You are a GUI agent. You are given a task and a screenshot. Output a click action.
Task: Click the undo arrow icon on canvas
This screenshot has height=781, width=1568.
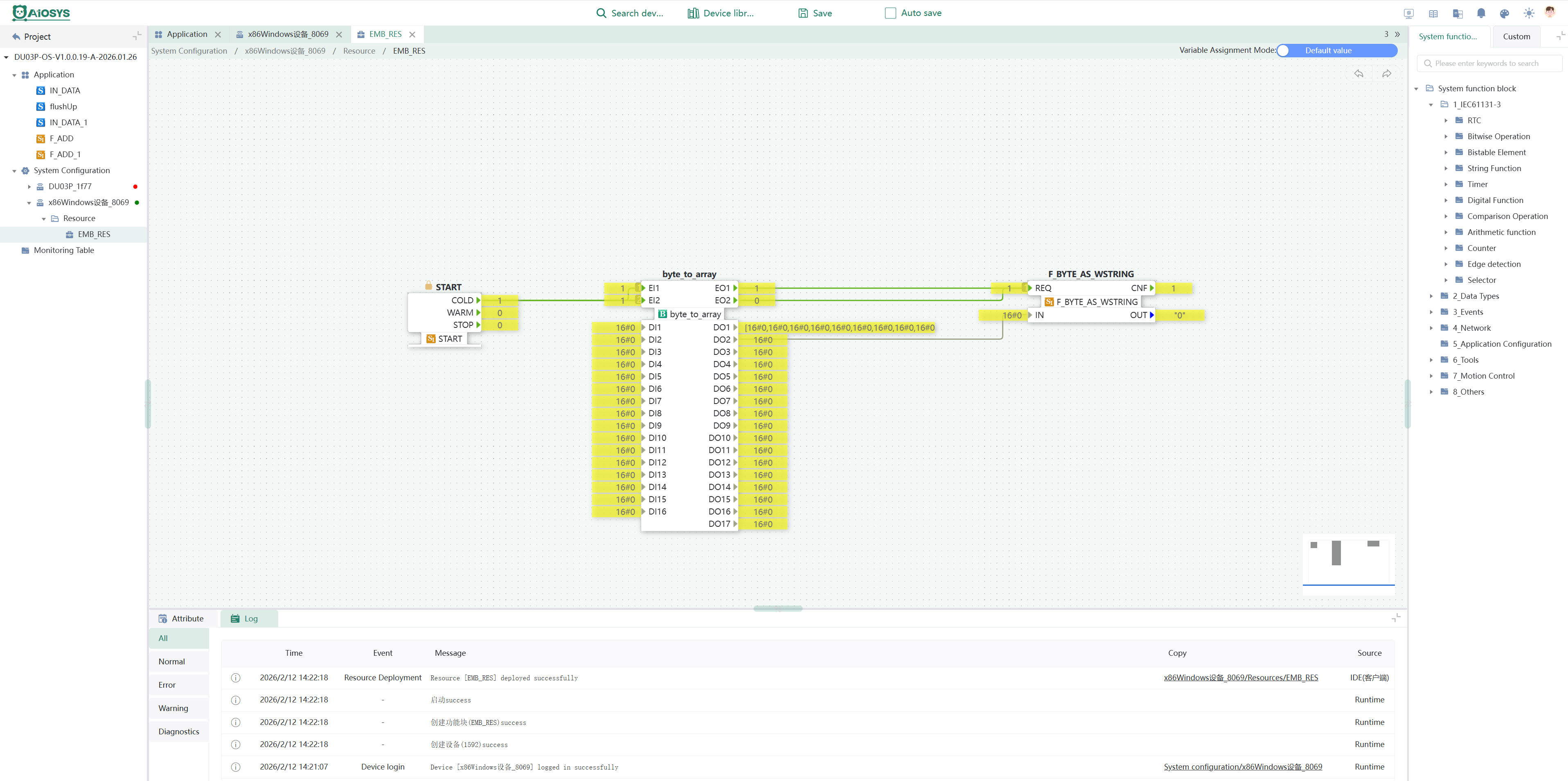(x=1358, y=74)
